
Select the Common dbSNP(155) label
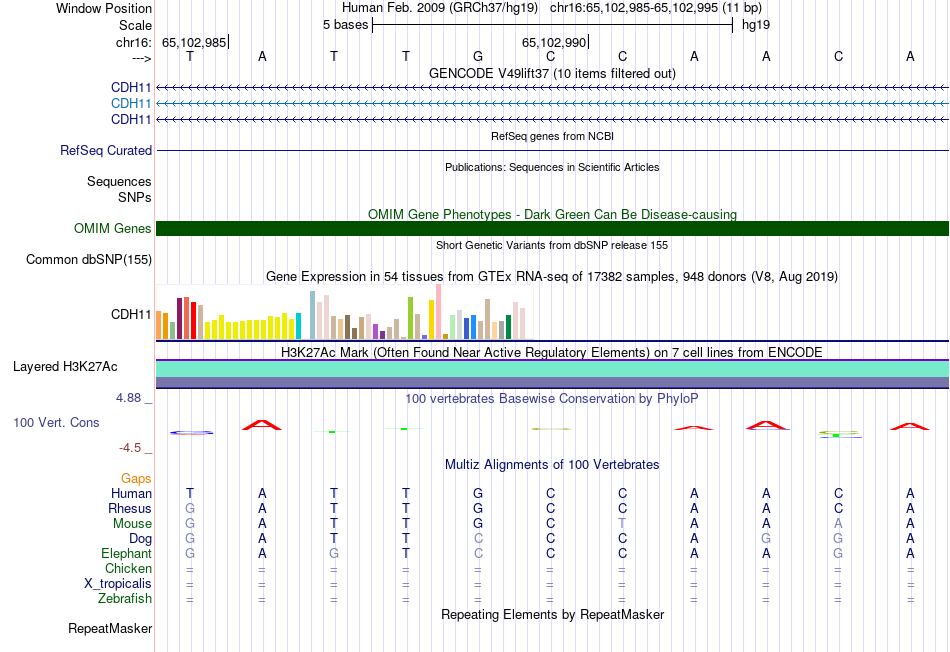[x=89, y=259]
